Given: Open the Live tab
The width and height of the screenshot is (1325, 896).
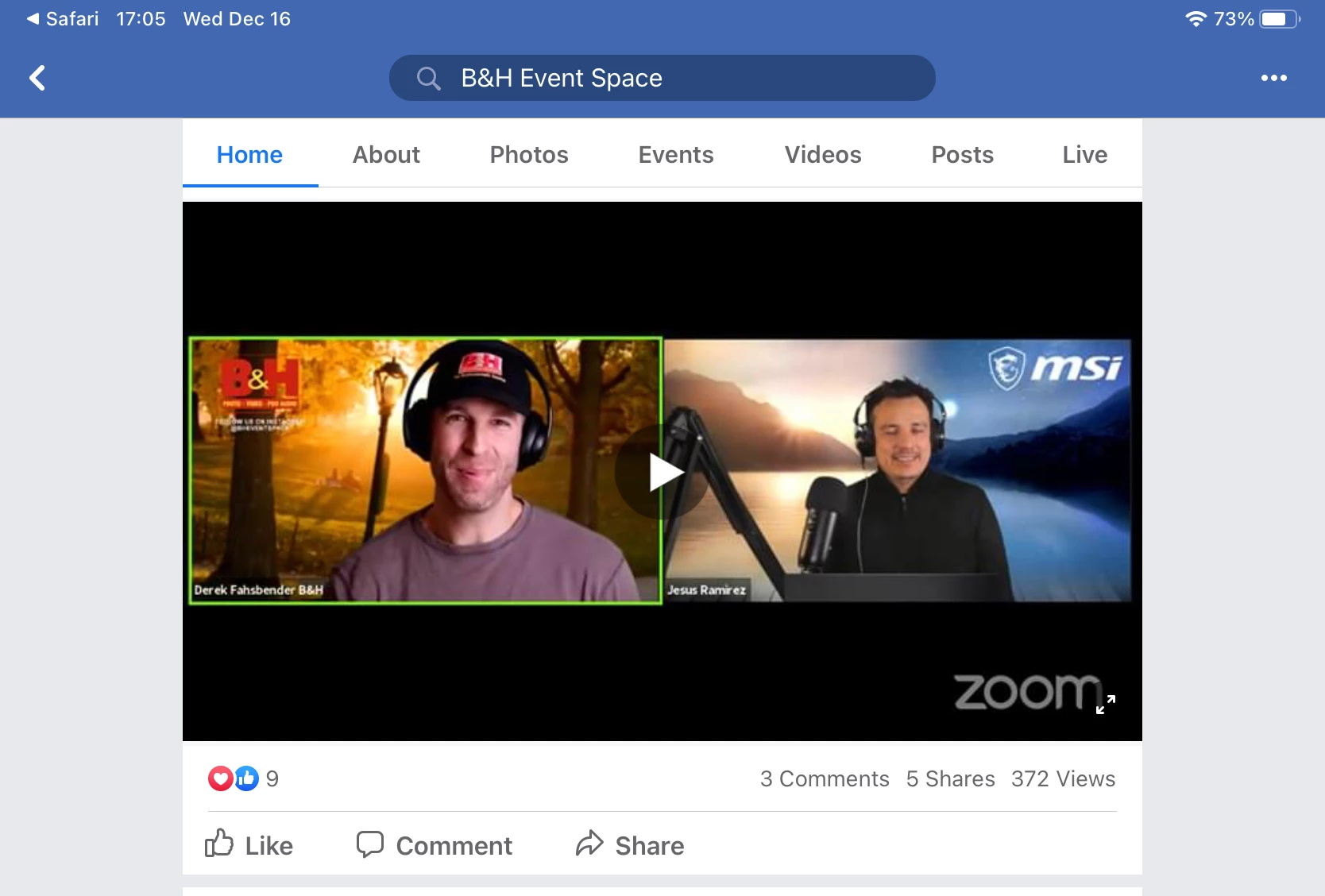Looking at the screenshot, I should (1084, 154).
